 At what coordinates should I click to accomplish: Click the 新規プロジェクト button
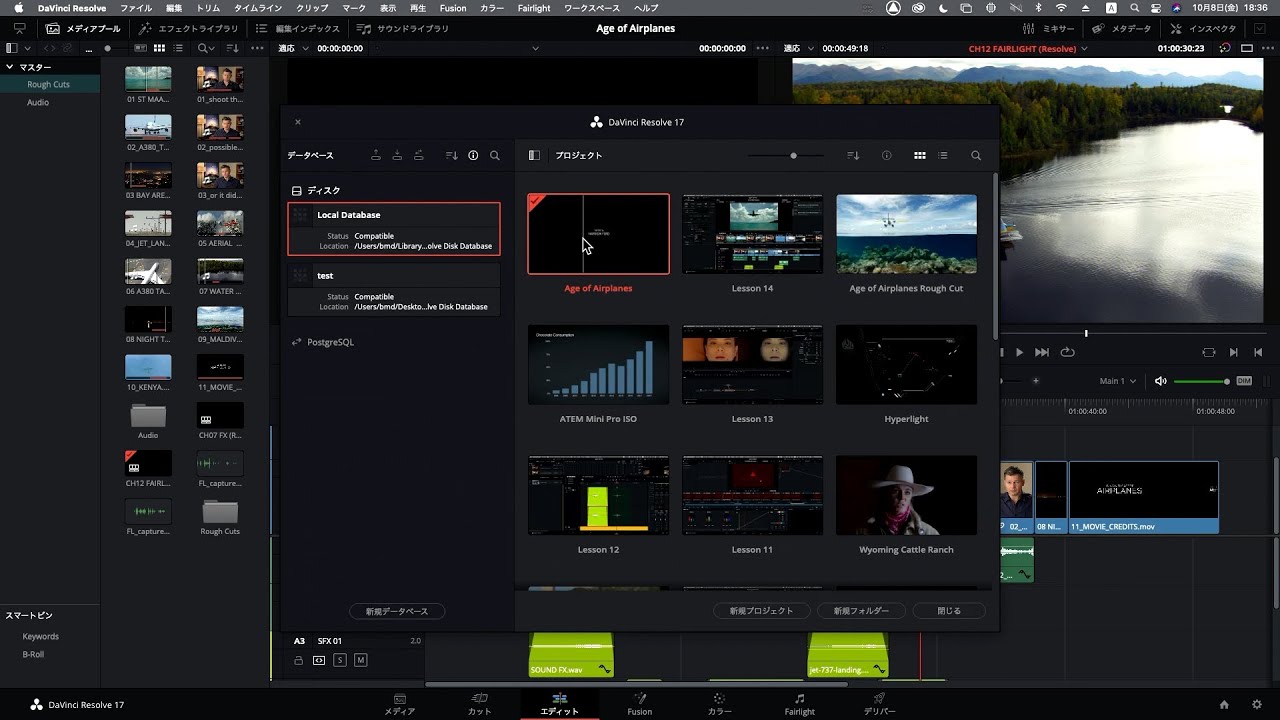[761, 610]
